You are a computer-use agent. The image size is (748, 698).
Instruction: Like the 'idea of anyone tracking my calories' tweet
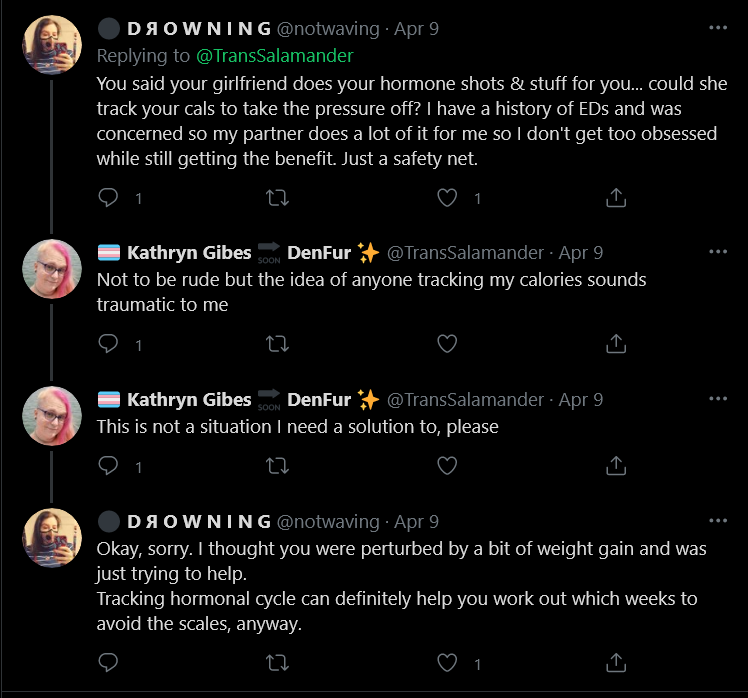(x=447, y=344)
